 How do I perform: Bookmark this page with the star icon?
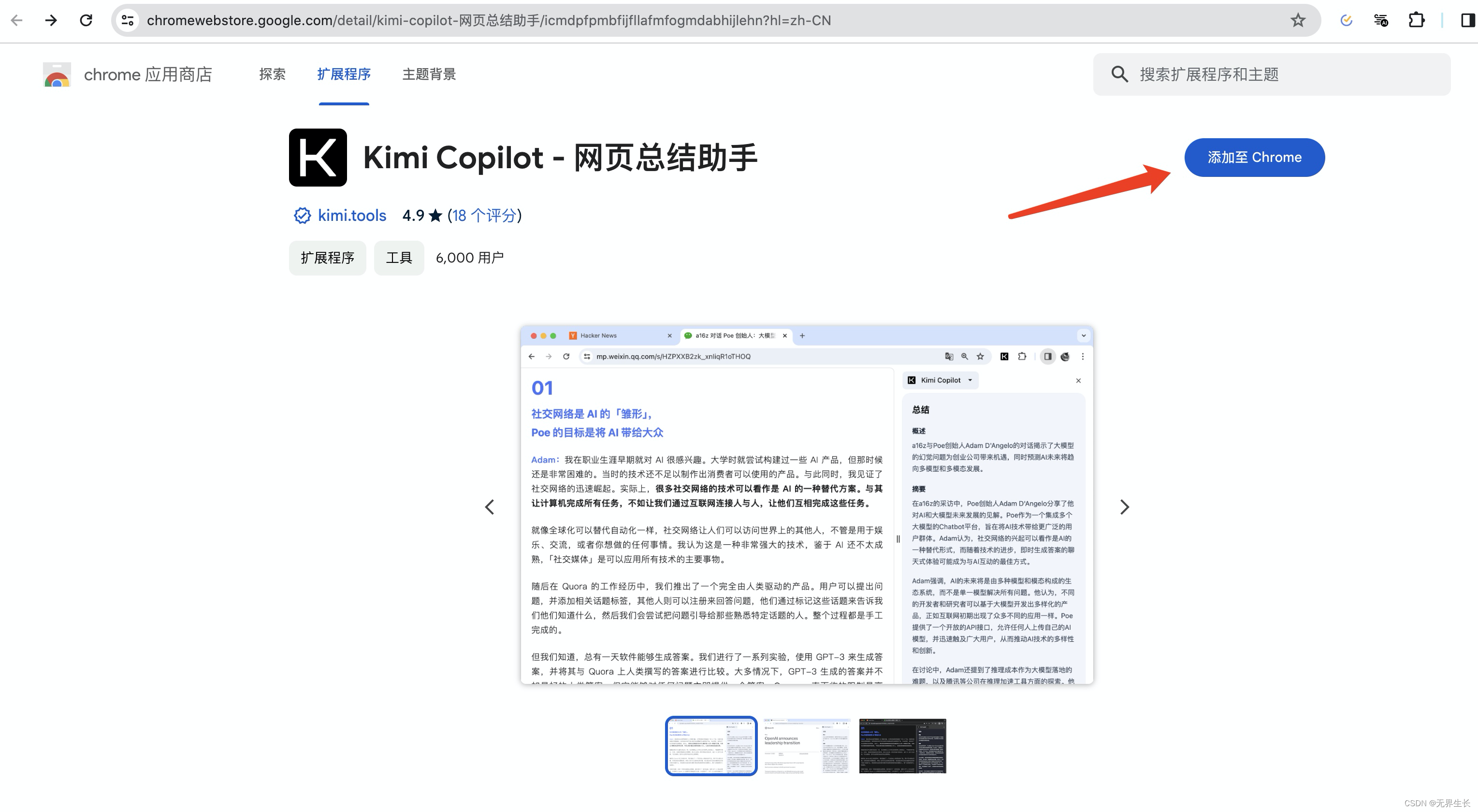pos(1298,21)
